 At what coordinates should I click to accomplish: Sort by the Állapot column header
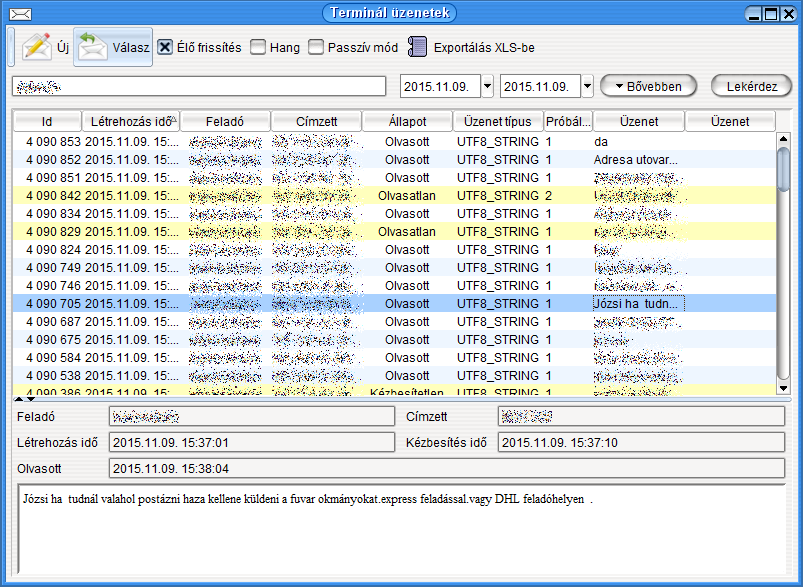click(406, 121)
